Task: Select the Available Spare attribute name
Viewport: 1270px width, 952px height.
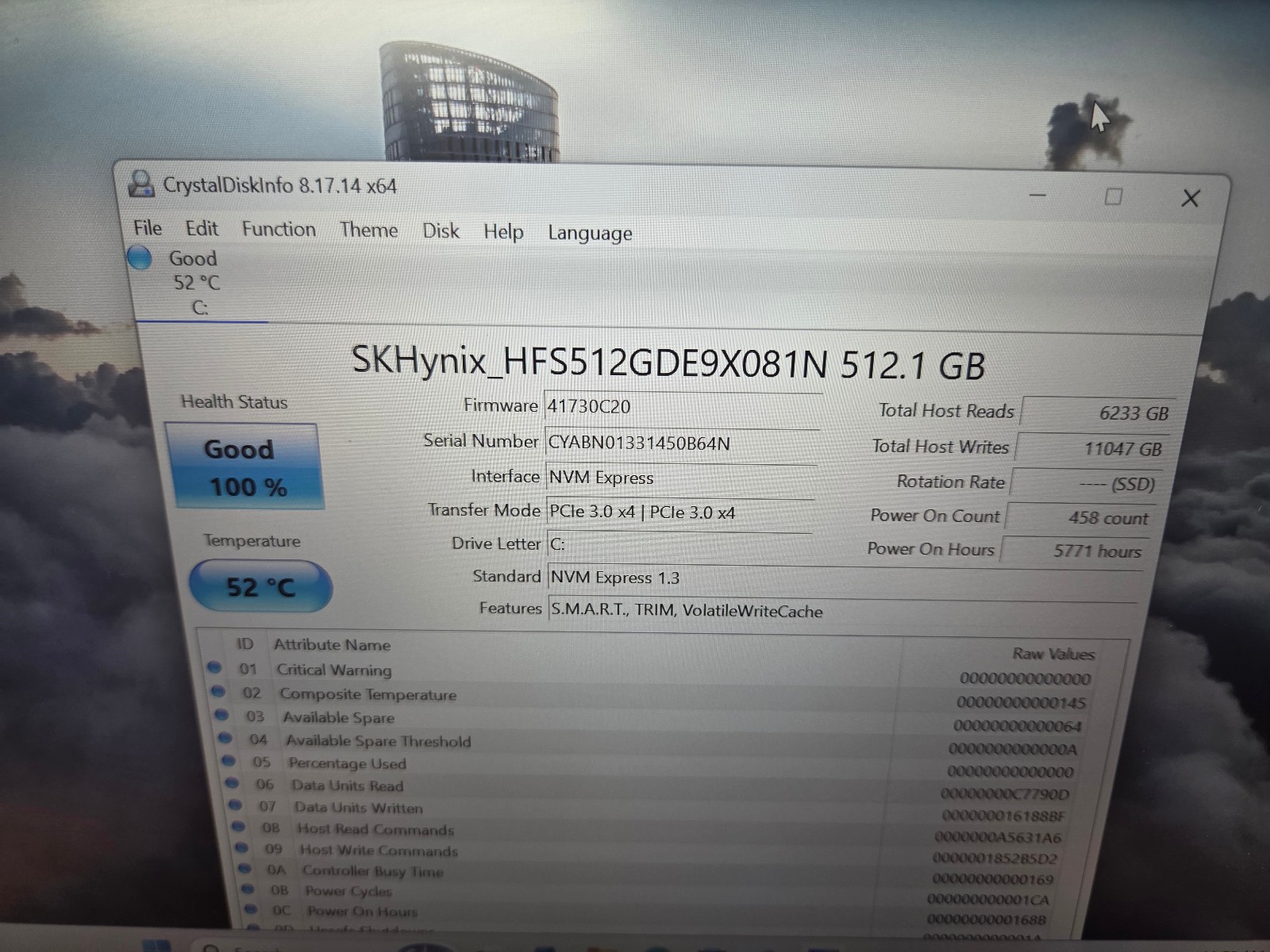Action: [338, 718]
